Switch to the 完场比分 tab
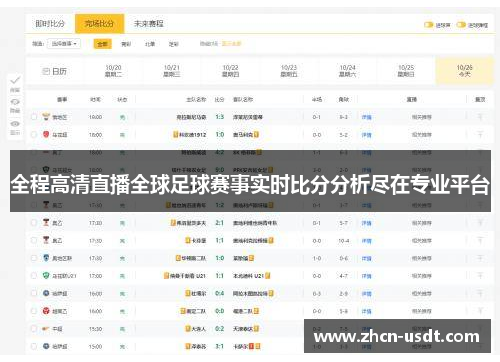The height and width of the screenshot is (362, 500). click(x=99, y=24)
